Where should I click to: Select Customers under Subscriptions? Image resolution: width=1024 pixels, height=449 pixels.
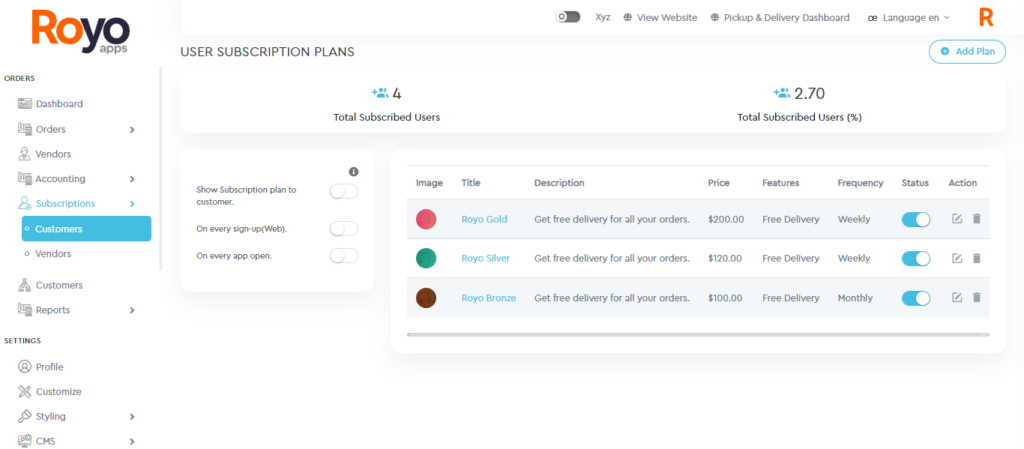59,229
